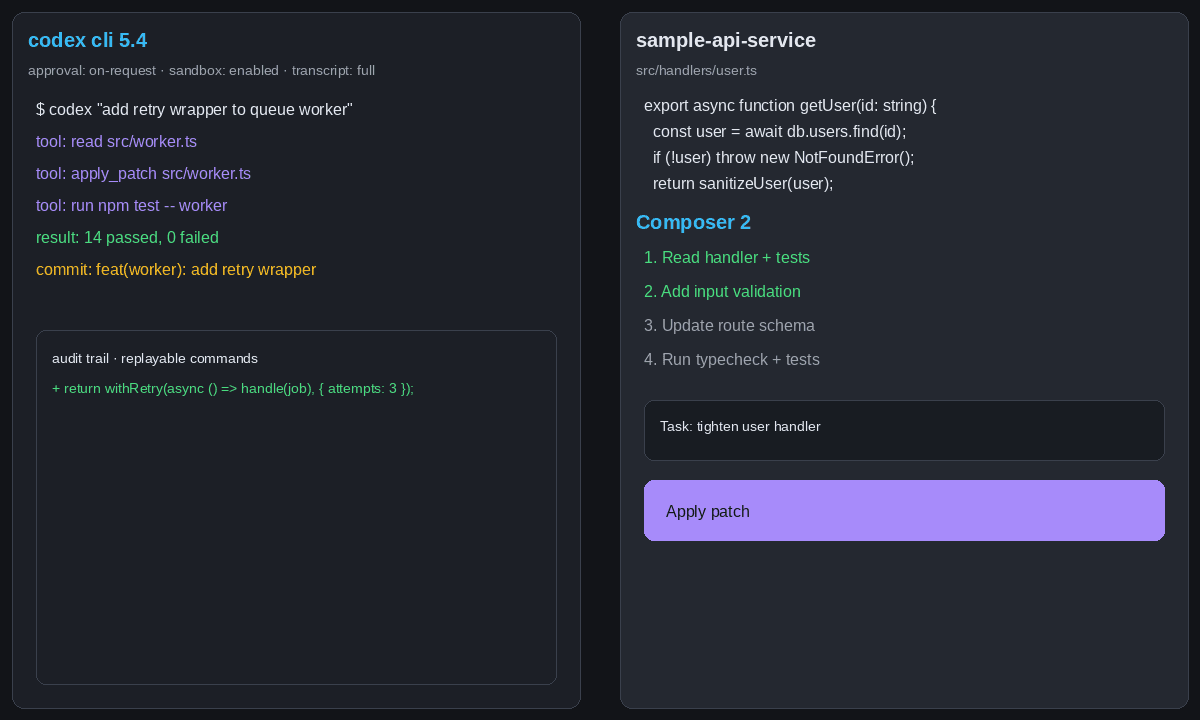Click 'result: 14 passed, 0 failed' line
The image size is (1200, 720).
point(127,237)
